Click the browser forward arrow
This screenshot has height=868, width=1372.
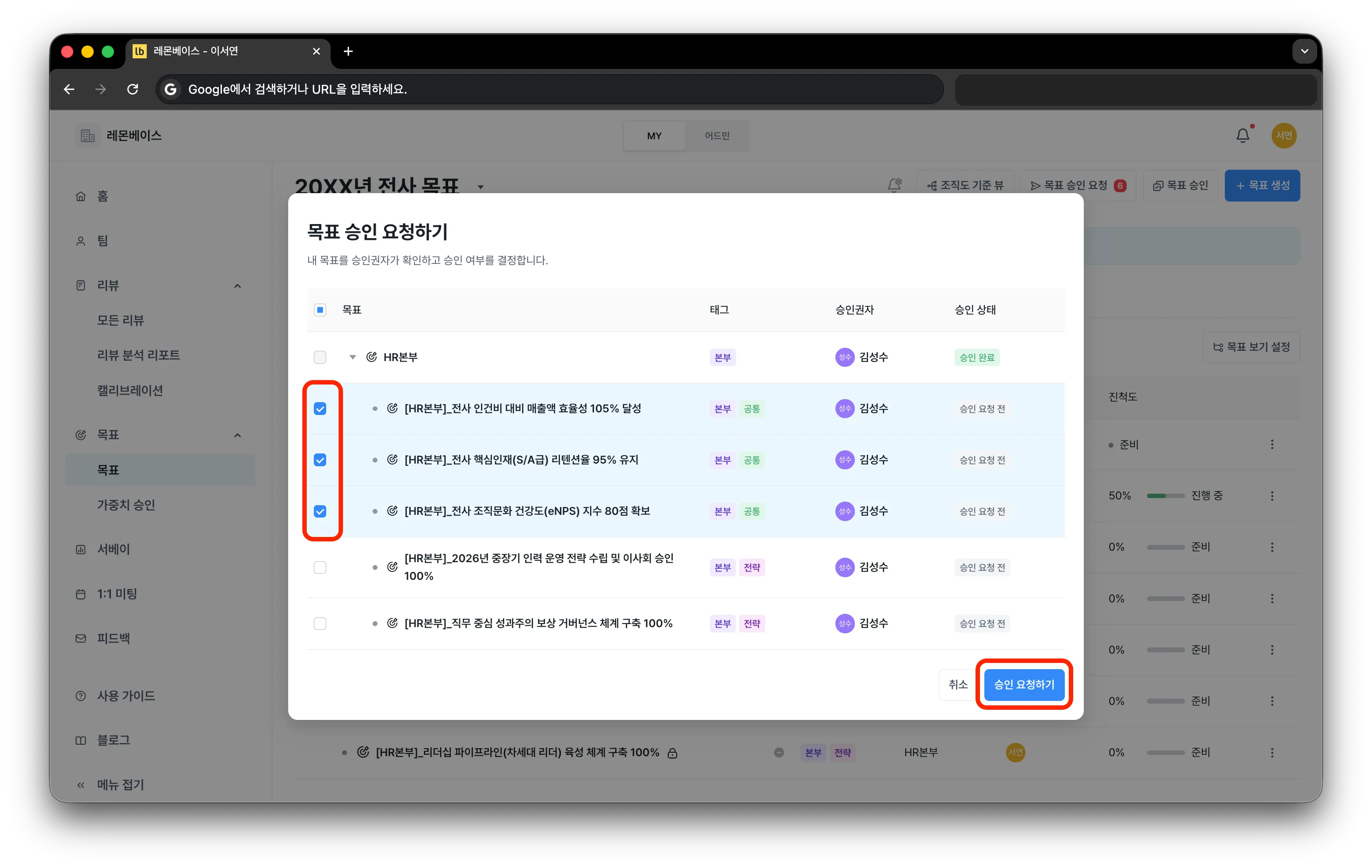click(x=101, y=89)
